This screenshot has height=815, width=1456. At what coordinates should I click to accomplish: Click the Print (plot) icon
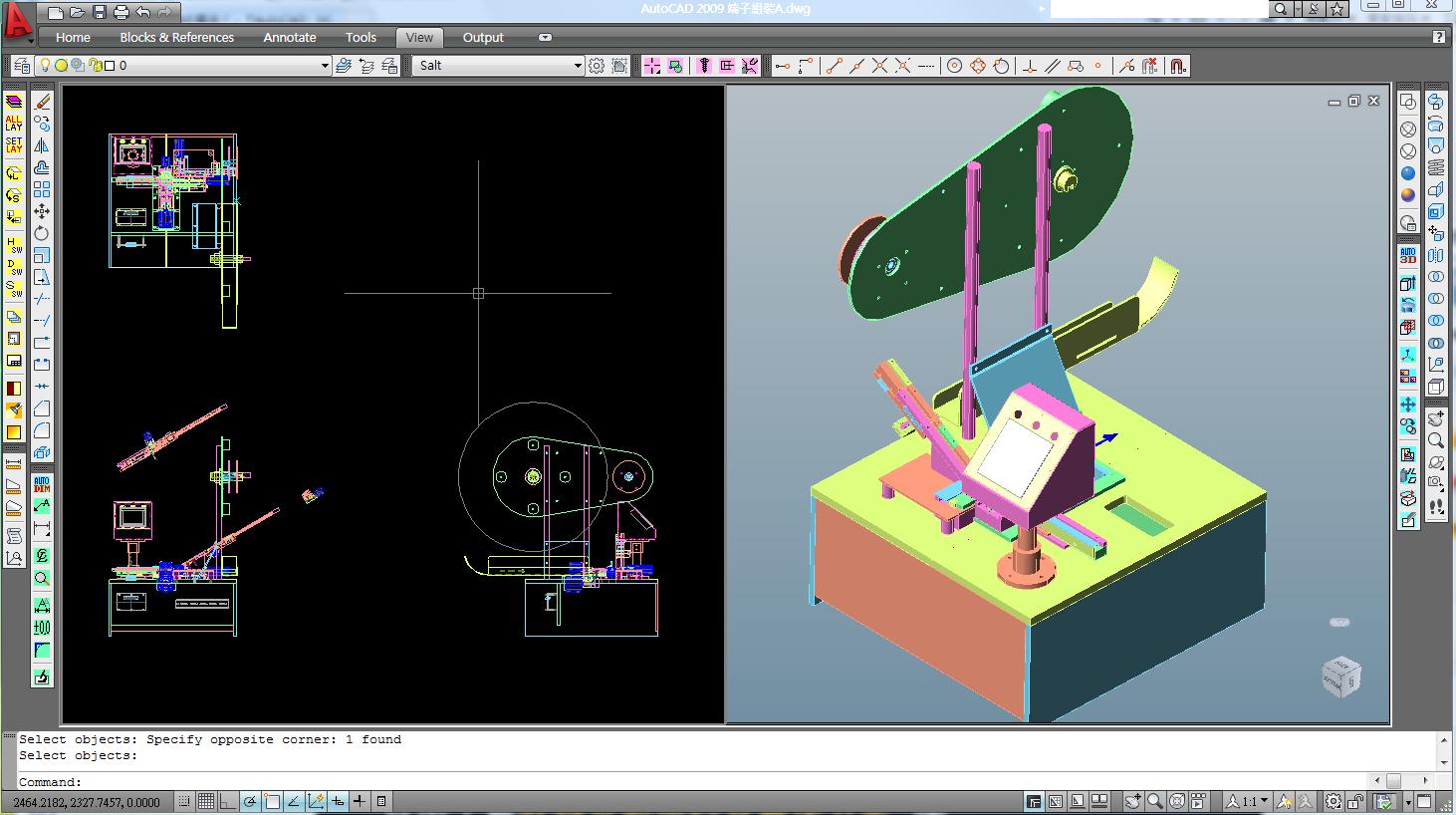121,12
